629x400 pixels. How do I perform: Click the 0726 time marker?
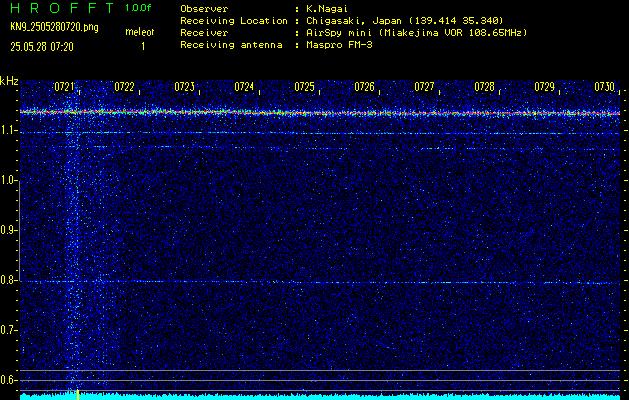[365, 87]
